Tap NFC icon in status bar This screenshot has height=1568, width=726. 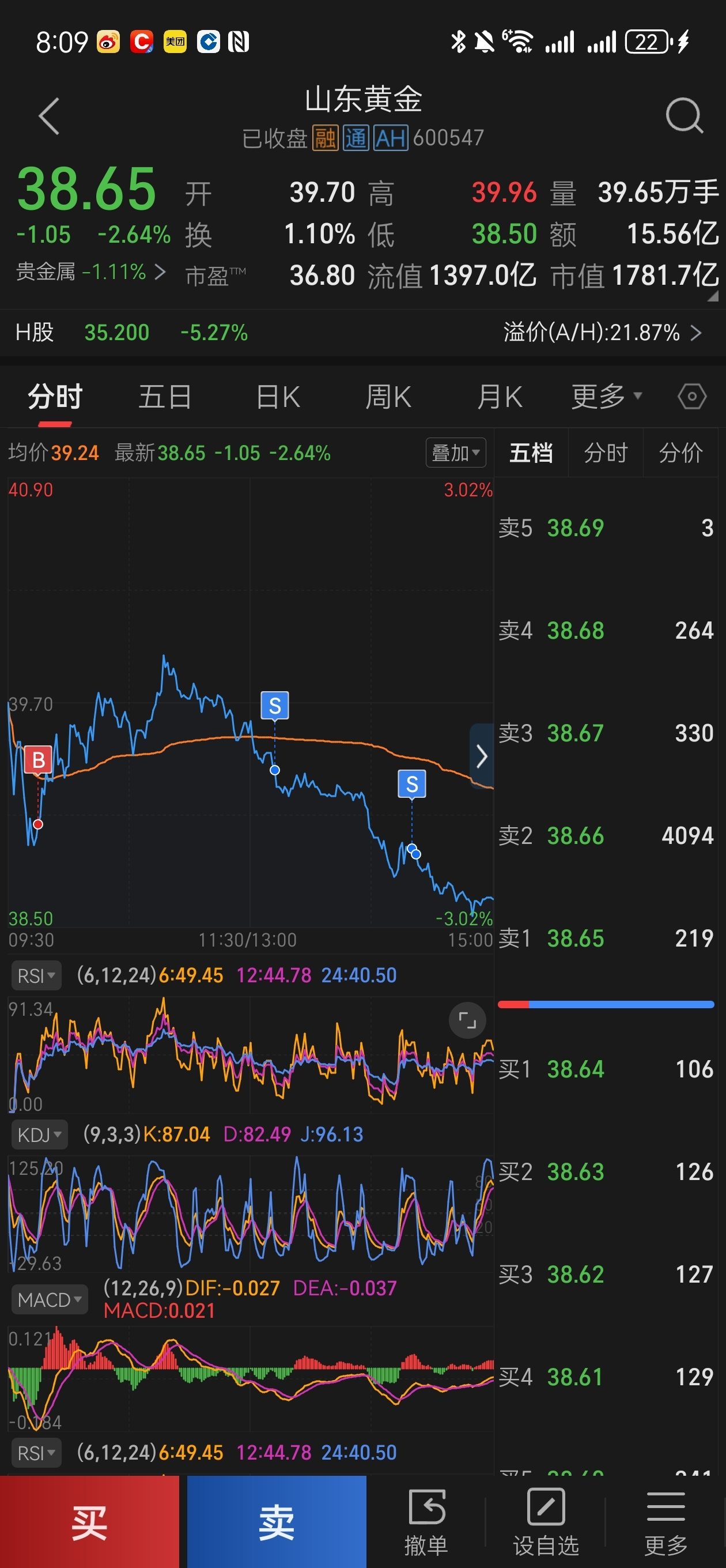coord(239,42)
